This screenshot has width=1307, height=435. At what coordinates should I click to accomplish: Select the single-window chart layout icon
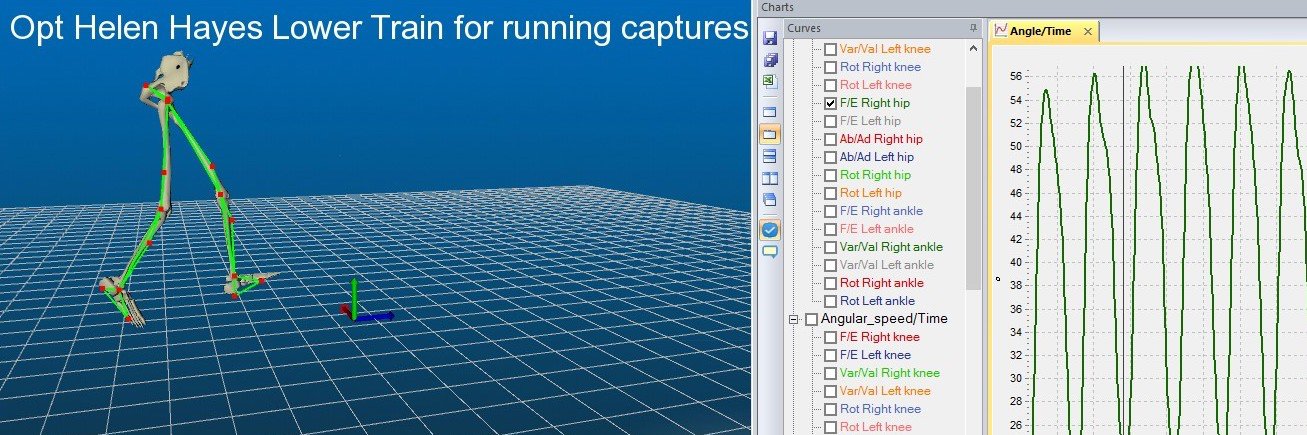click(770, 112)
